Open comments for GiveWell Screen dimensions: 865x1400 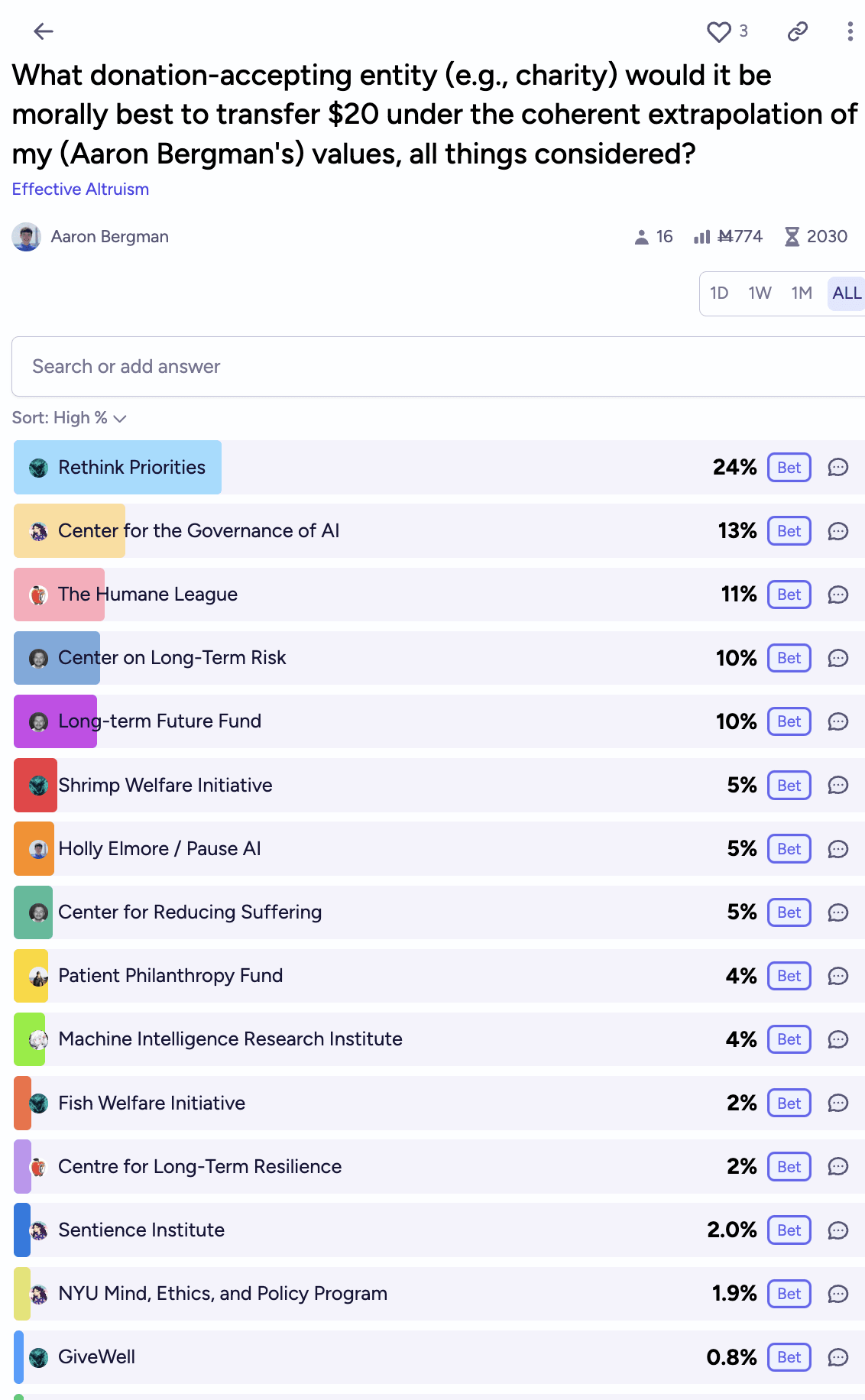[838, 1357]
